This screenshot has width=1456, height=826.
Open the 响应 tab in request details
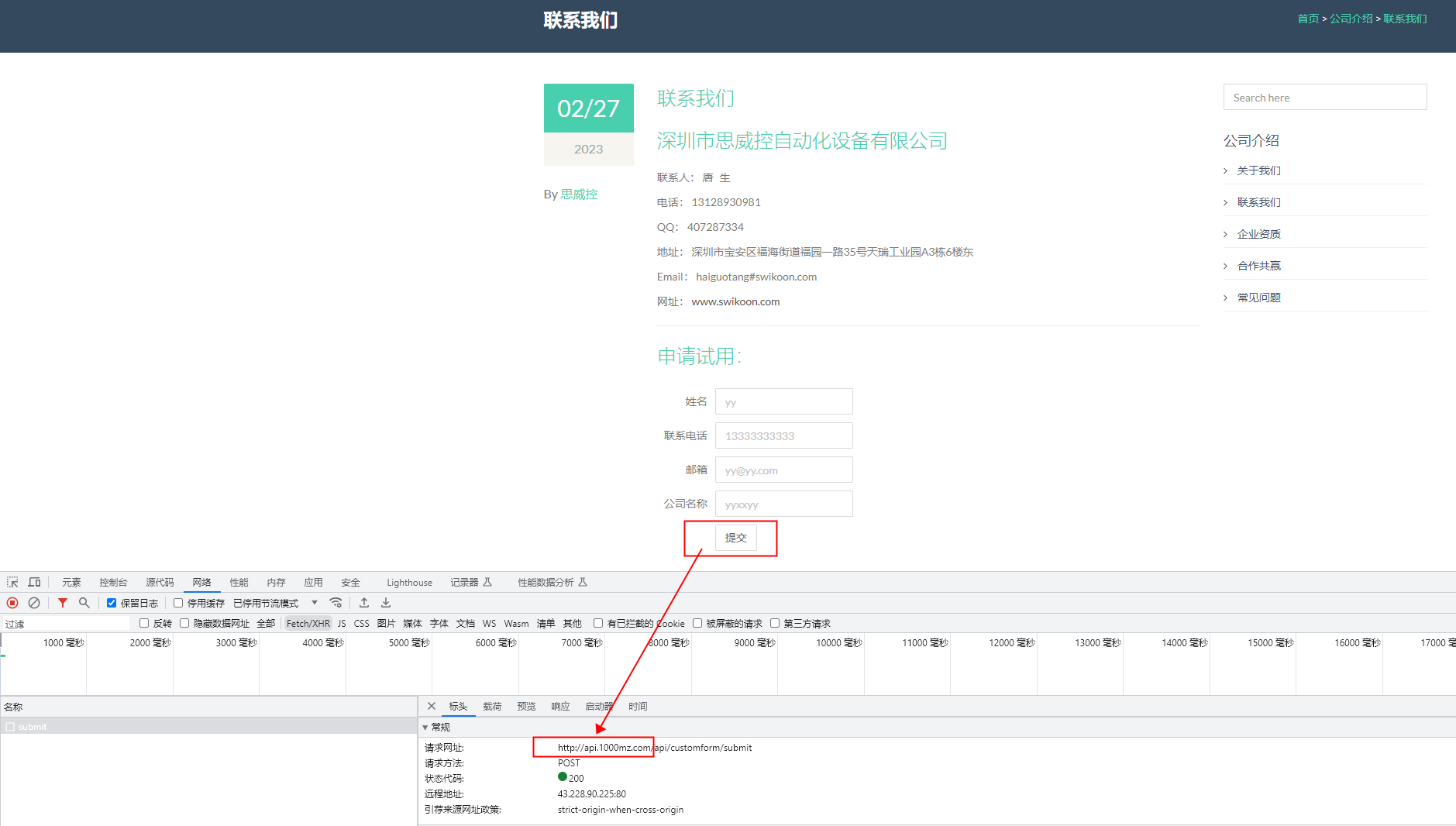(560, 707)
